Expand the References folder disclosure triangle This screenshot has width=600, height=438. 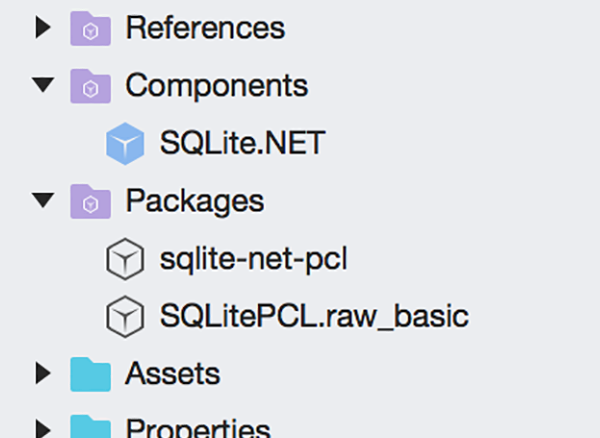[41, 28]
